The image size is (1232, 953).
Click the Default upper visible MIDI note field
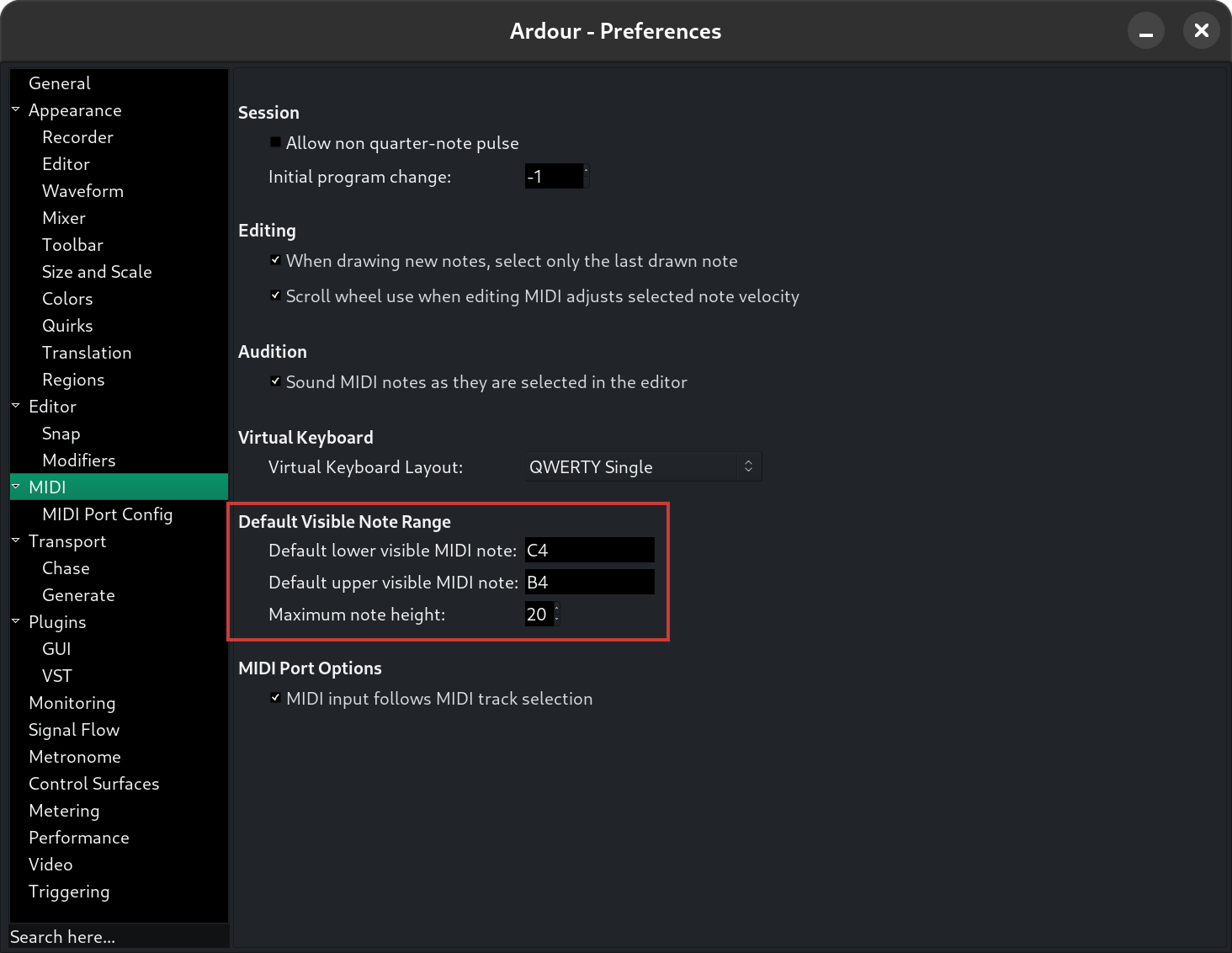pyautogui.click(x=589, y=582)
